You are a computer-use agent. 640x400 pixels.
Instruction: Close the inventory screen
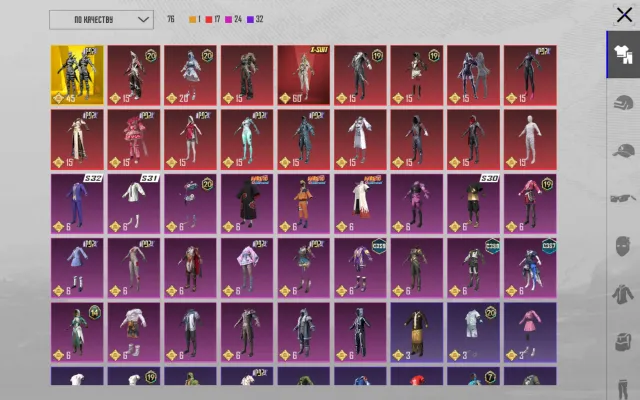[624, 15]
